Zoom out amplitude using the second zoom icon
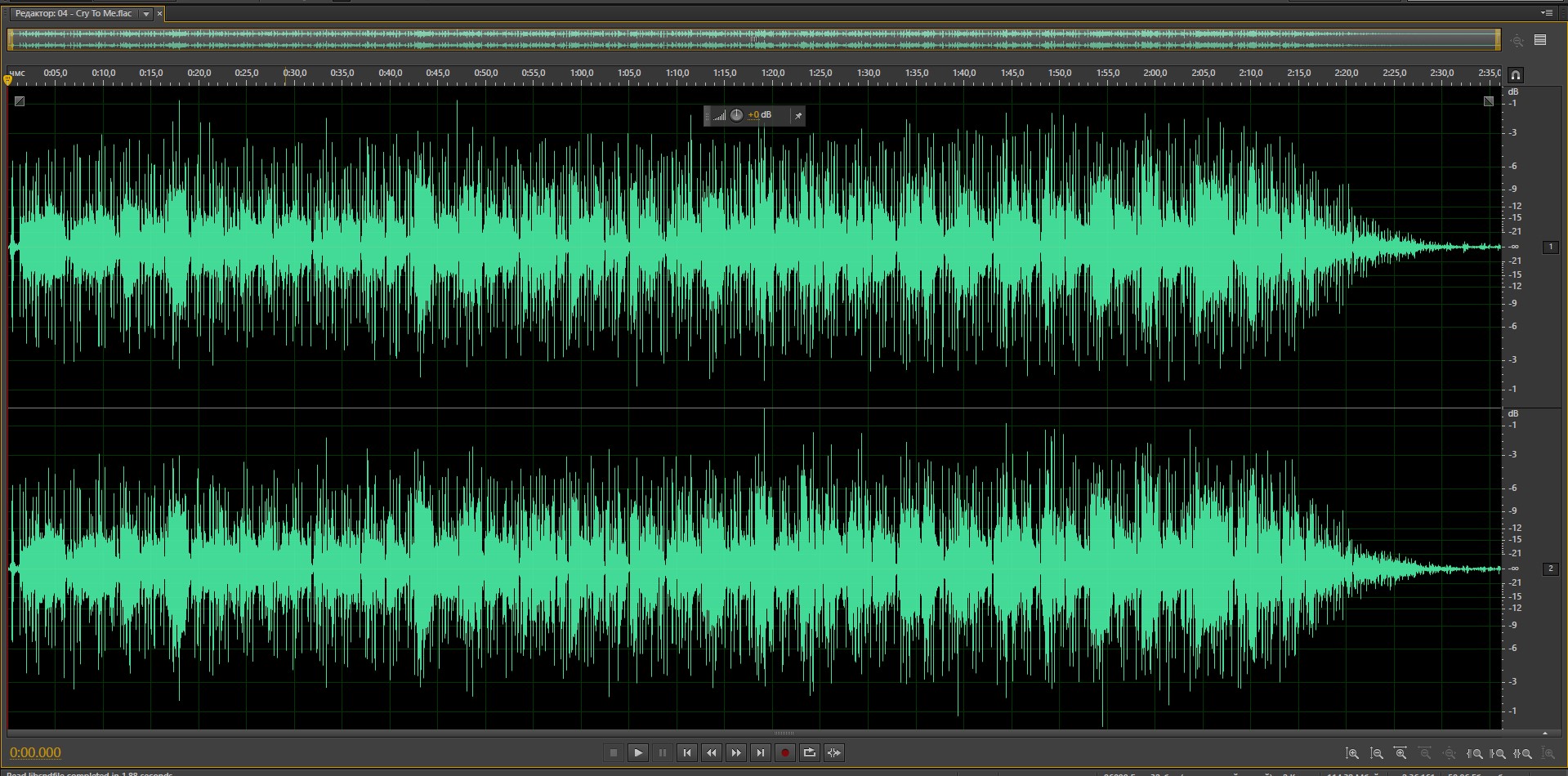 pyautogui.click(x=1377, y=753)
